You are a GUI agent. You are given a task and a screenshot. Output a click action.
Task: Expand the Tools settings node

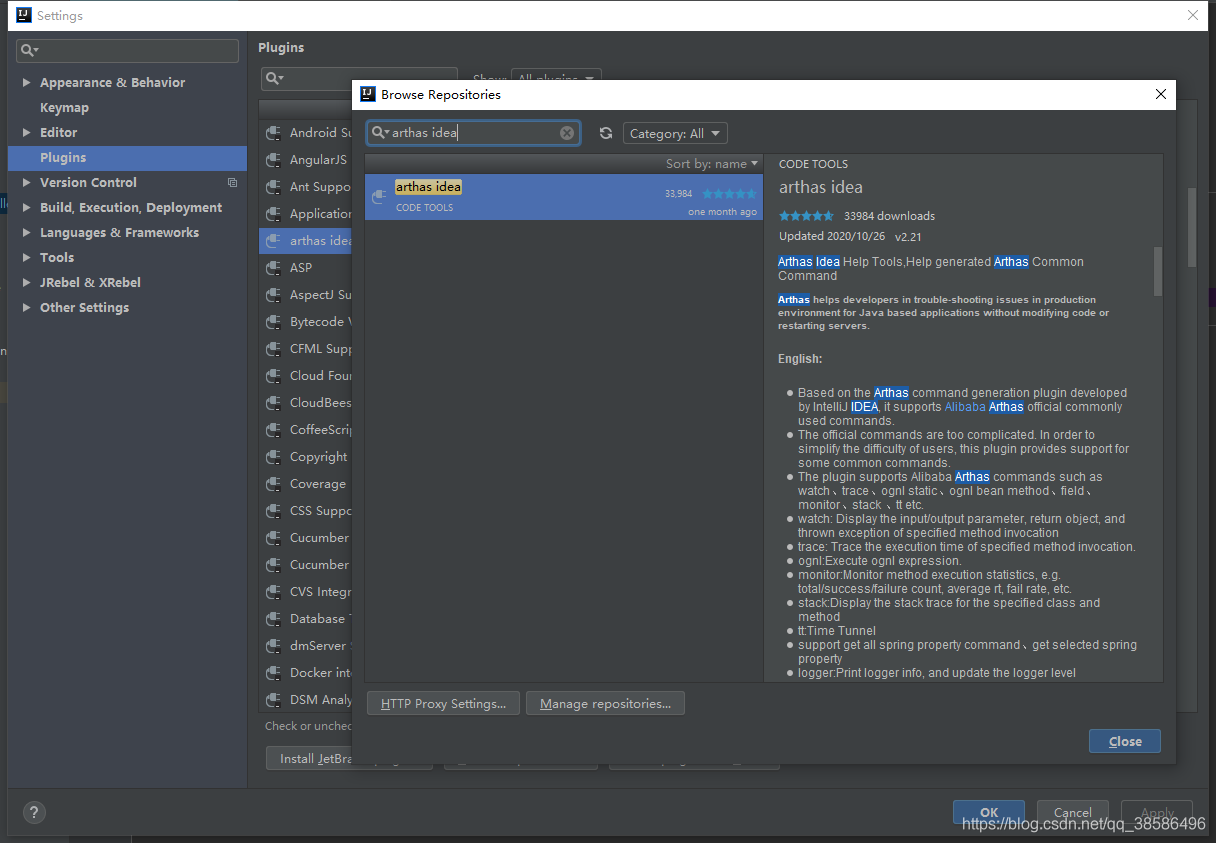(x=26, y=258)
